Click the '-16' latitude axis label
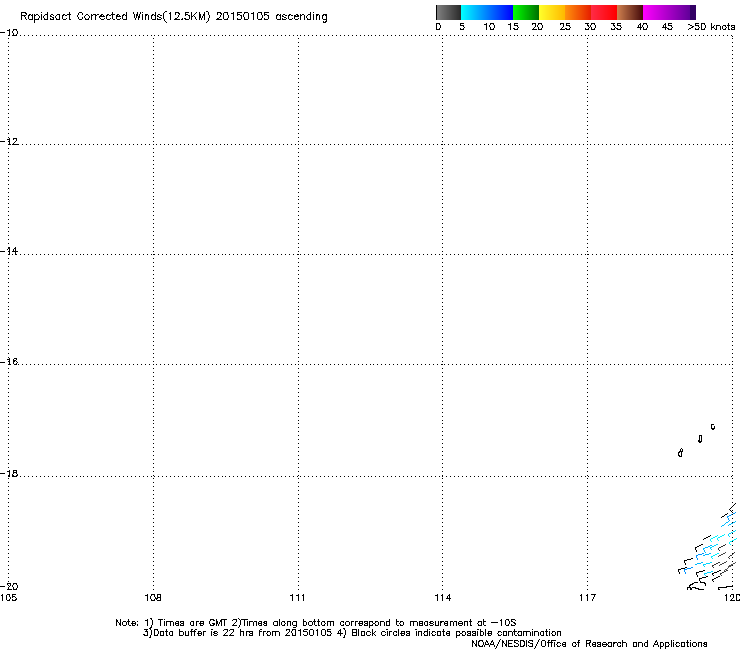Viewport: 740px width, 650px height. pos(9,362)
